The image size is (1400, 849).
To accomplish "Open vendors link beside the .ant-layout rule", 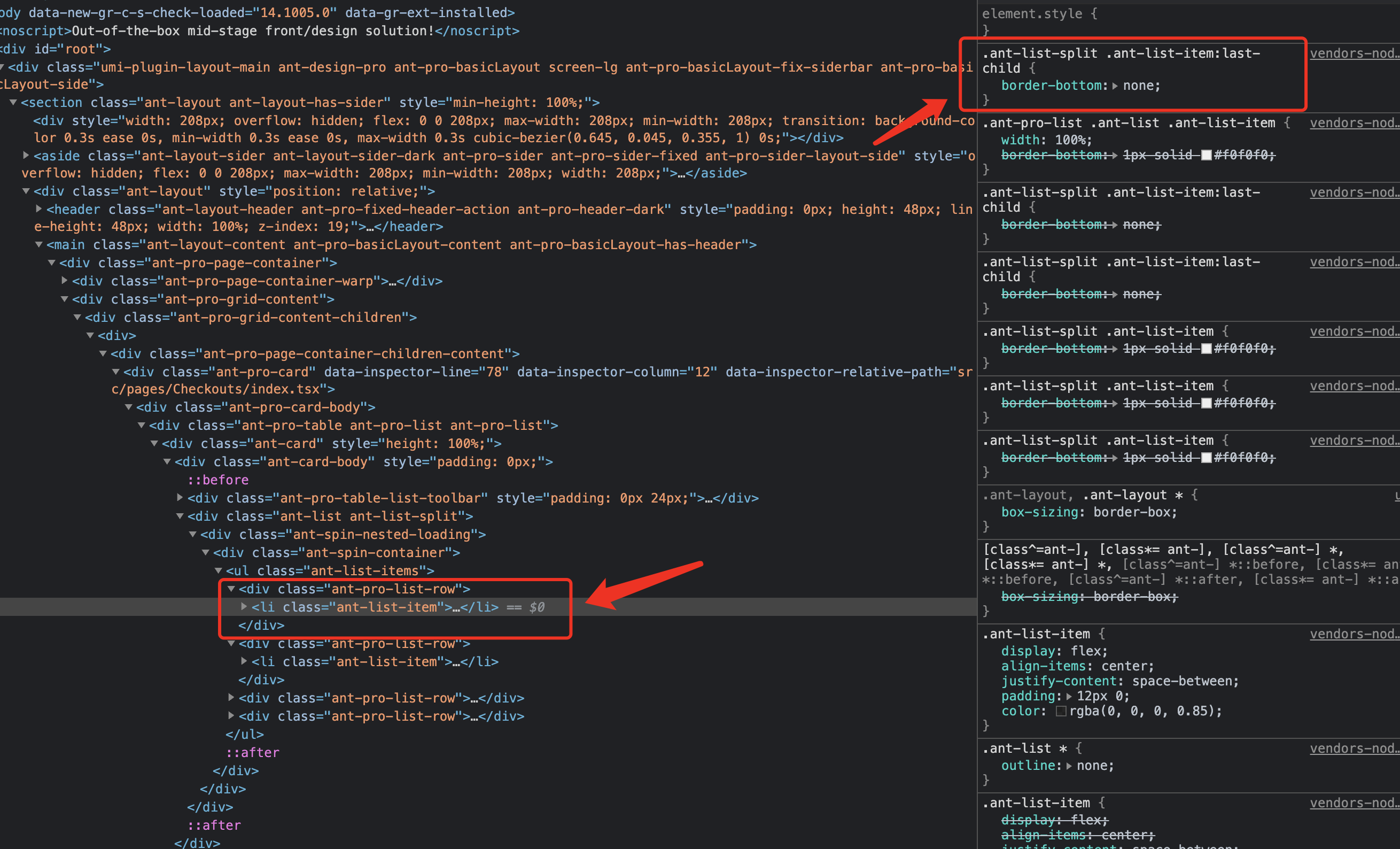I will click(x=1395, y=495).
